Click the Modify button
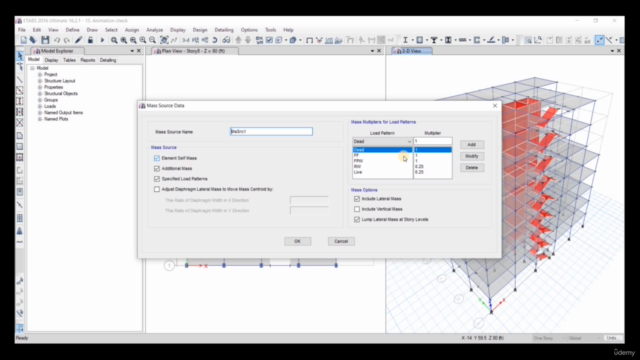Screen dimensions: 640x360 [472, 156]
